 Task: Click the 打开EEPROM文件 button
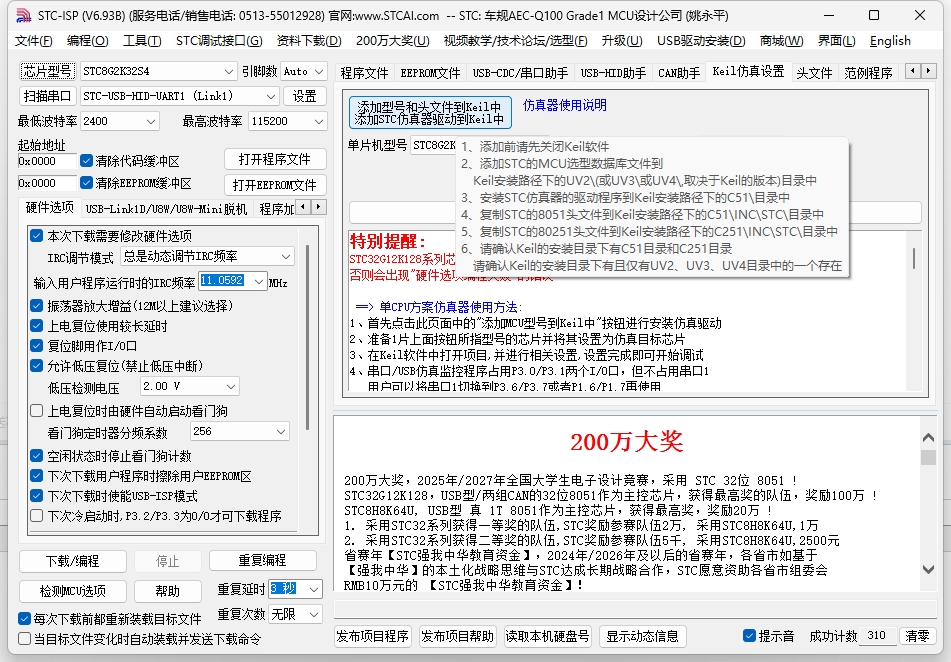(x=275, y=185)
